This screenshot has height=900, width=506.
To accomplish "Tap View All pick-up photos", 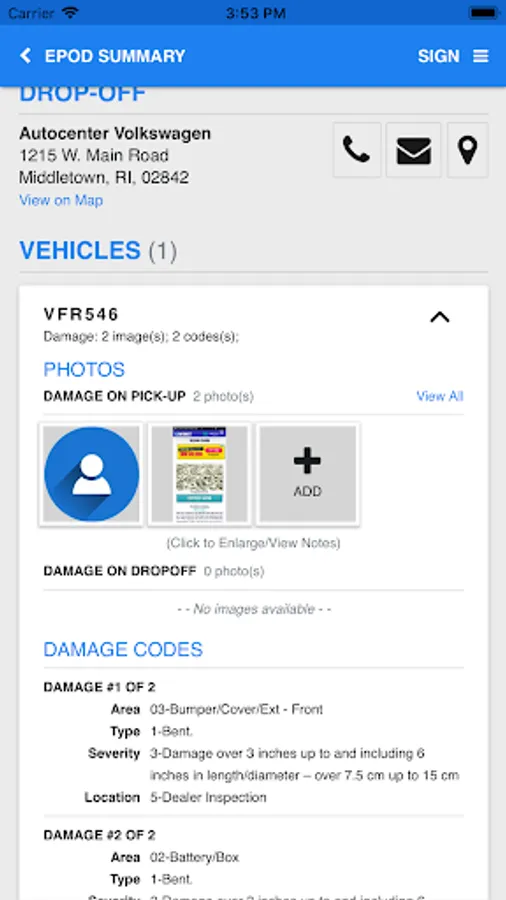I will [x=439, y=396].
